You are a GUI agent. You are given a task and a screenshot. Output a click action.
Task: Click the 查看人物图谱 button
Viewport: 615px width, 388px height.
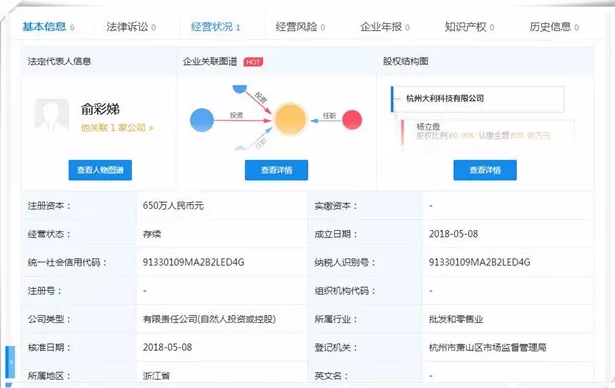(100, 170)
